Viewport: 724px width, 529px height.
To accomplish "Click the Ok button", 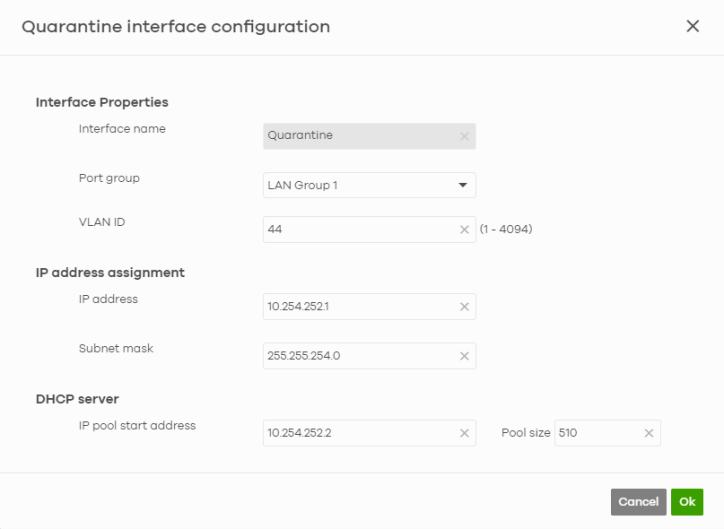I will [x=687, y=502].
